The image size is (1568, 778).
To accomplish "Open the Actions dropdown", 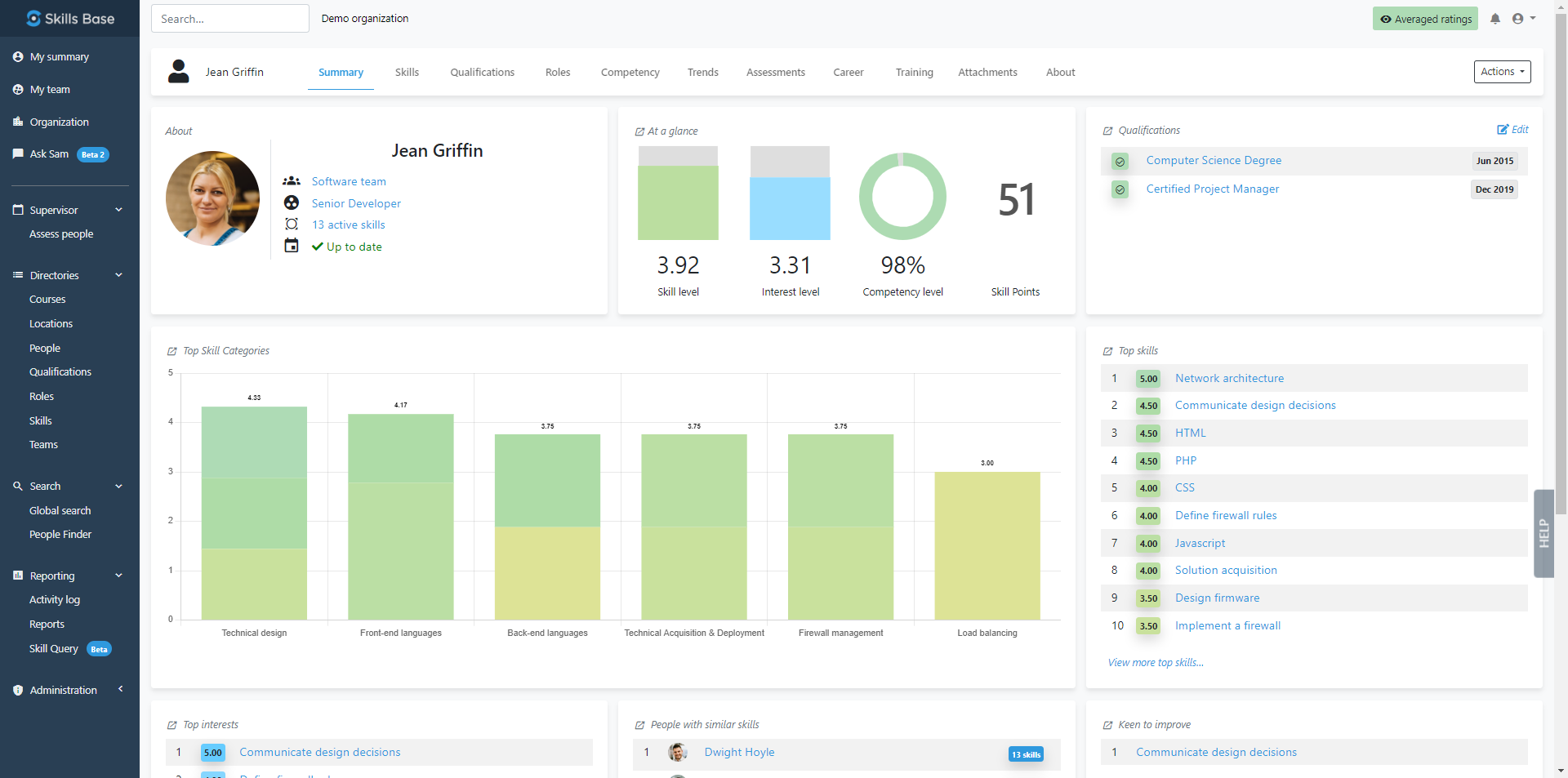I will (x=1502, y=72).
